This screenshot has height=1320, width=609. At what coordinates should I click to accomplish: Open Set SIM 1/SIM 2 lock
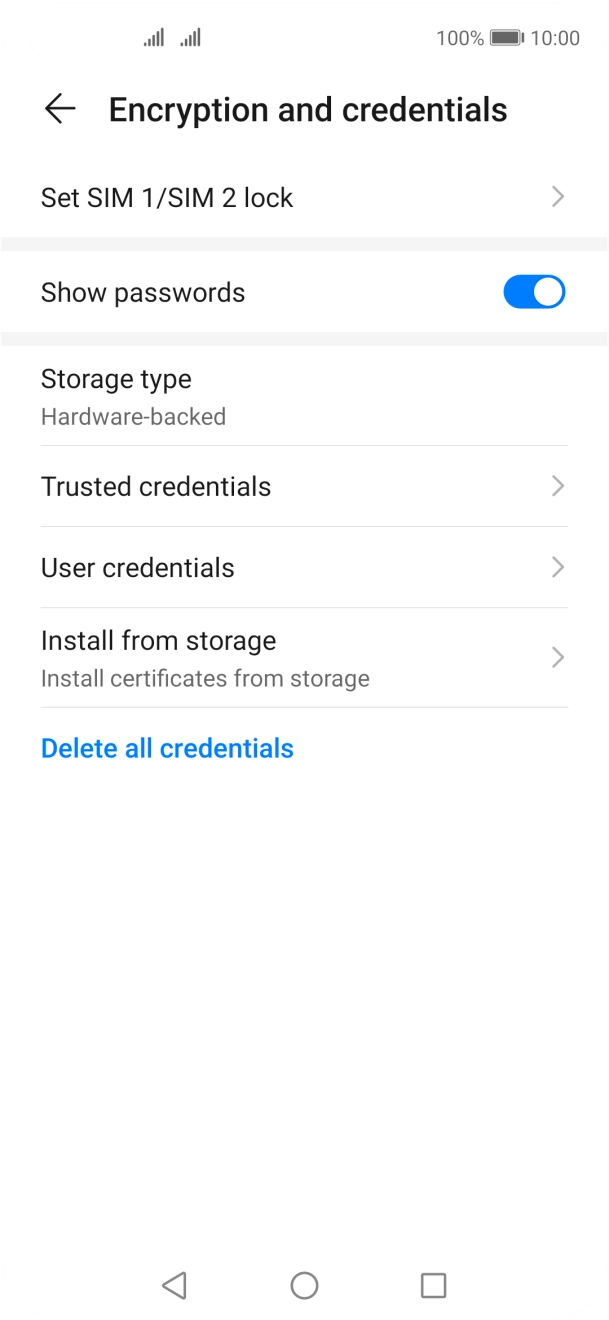pos(167,198)
